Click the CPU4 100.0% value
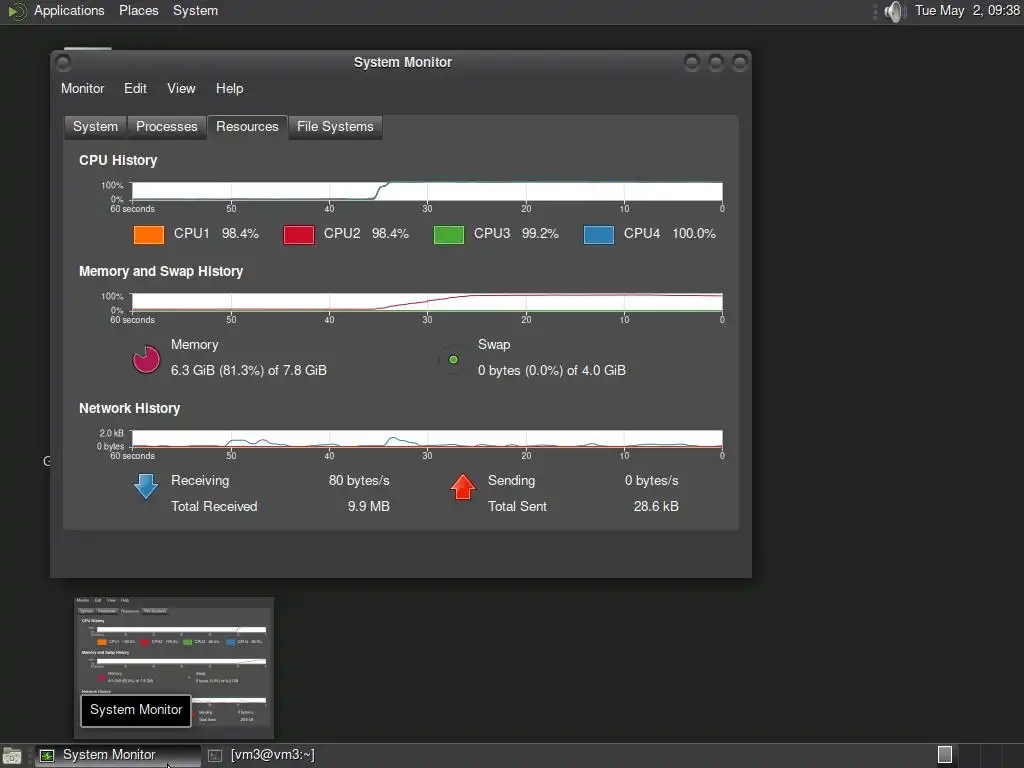1024x768 pixels. [x=694, y=234]
